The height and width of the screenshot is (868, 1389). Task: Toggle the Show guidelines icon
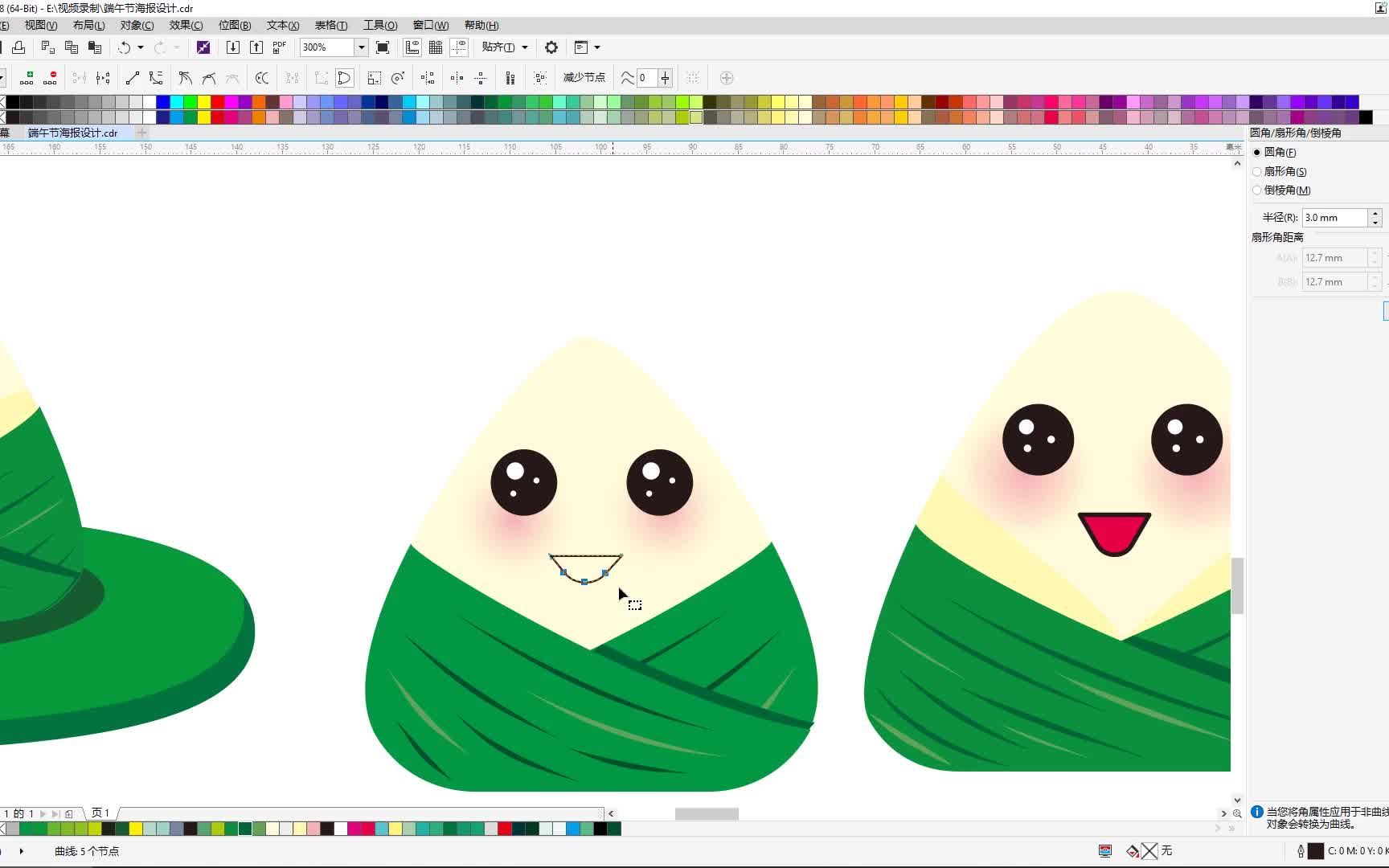pos(459,47)
